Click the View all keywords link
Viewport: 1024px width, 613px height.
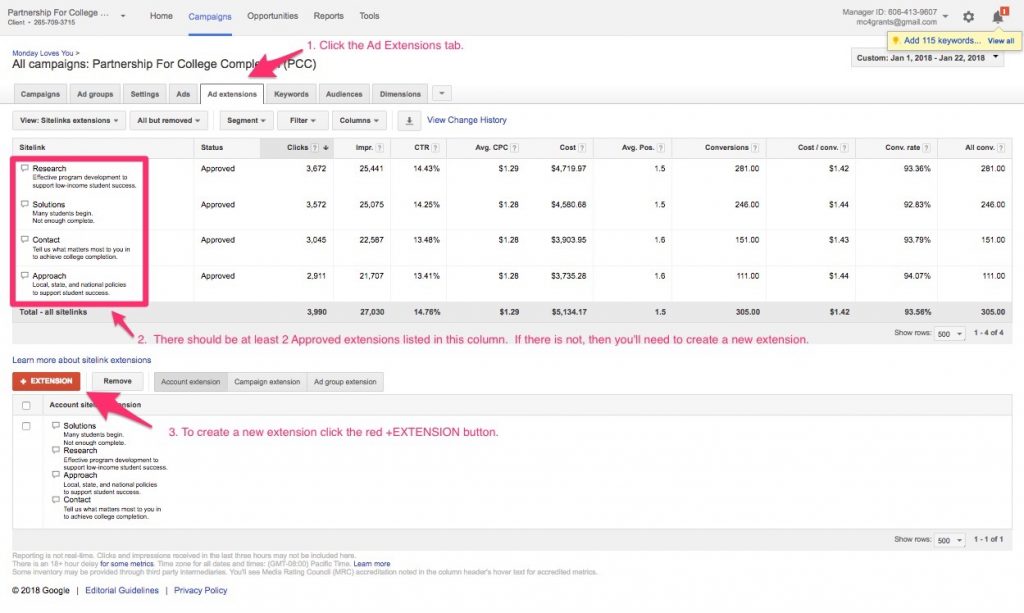pyautogui.click(x=1000, y=40)
